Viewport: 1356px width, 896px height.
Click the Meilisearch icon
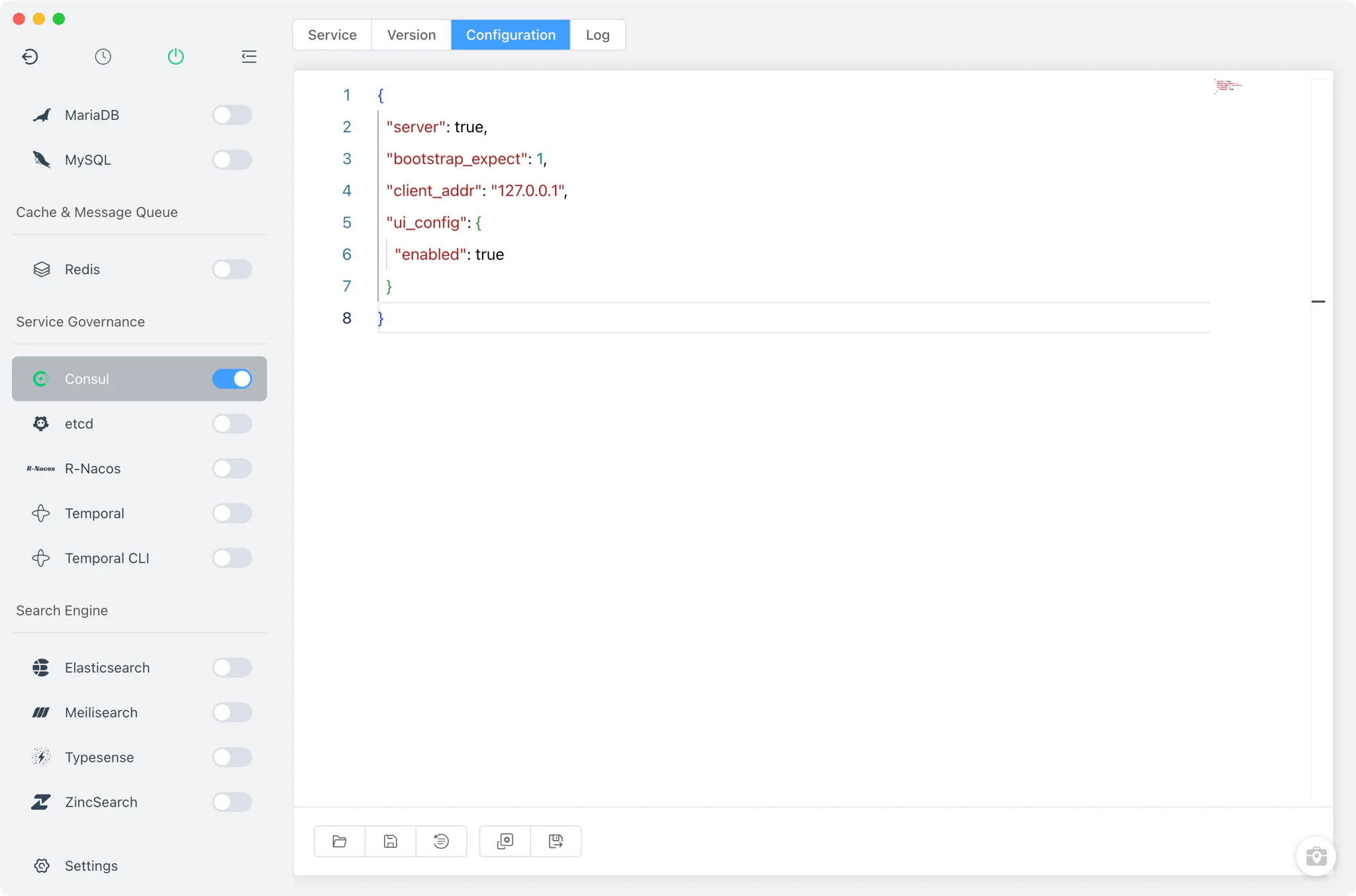[x=41, y=713]
